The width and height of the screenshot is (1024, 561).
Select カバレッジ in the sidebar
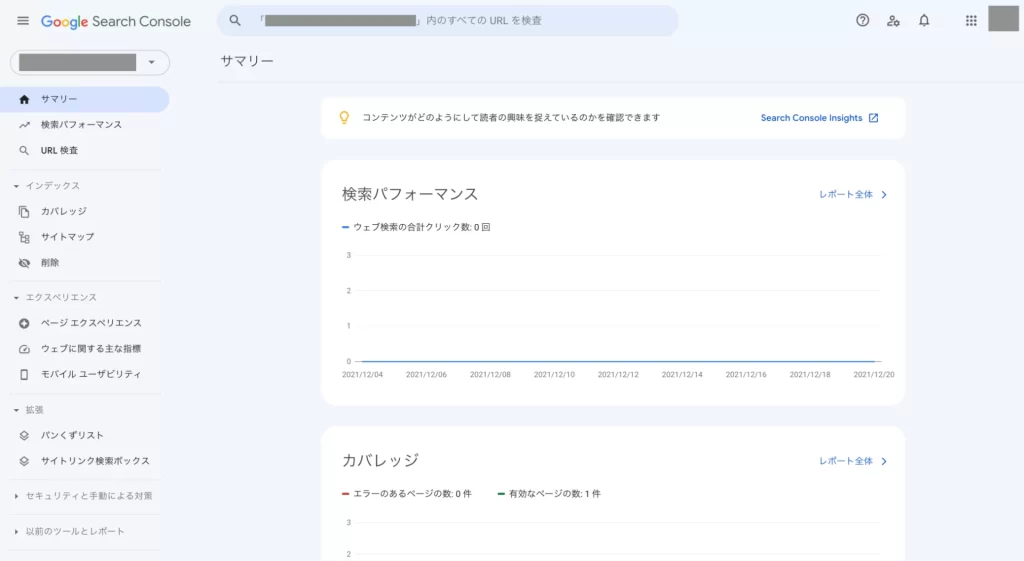(63, 212)
